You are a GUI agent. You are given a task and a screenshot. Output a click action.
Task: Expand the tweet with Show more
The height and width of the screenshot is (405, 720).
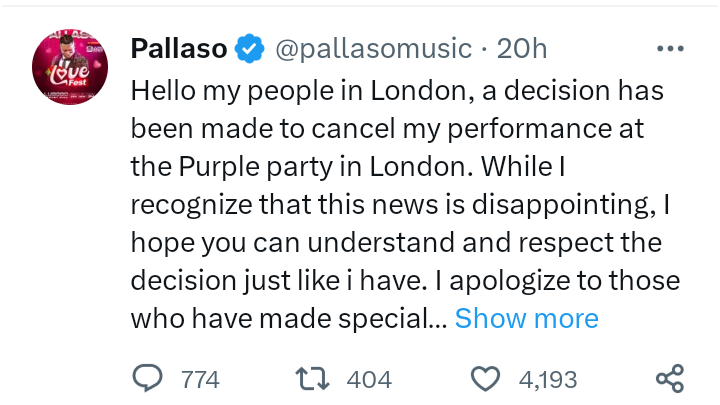pyautogui.click(x=526, y=318)
